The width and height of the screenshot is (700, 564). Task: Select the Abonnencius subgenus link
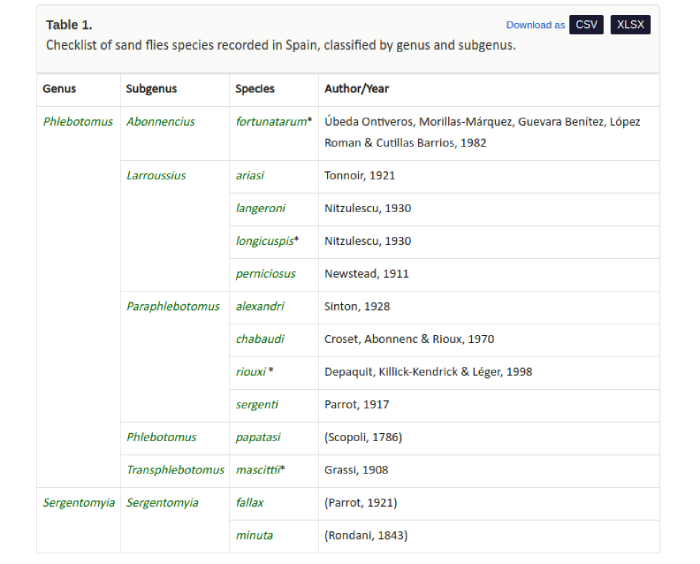pos(160,122)
